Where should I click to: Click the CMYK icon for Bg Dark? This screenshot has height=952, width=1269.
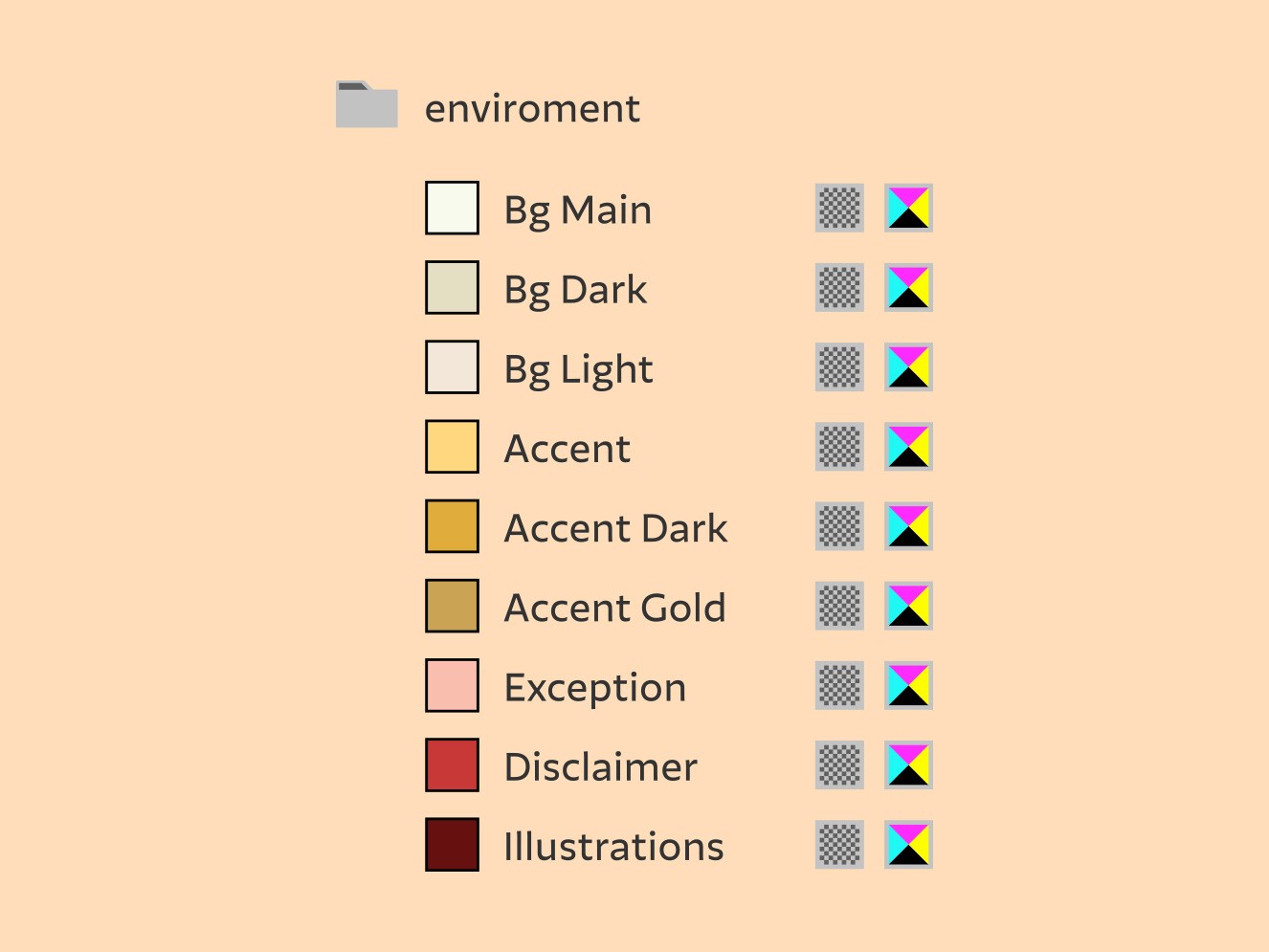click(908, 287)
